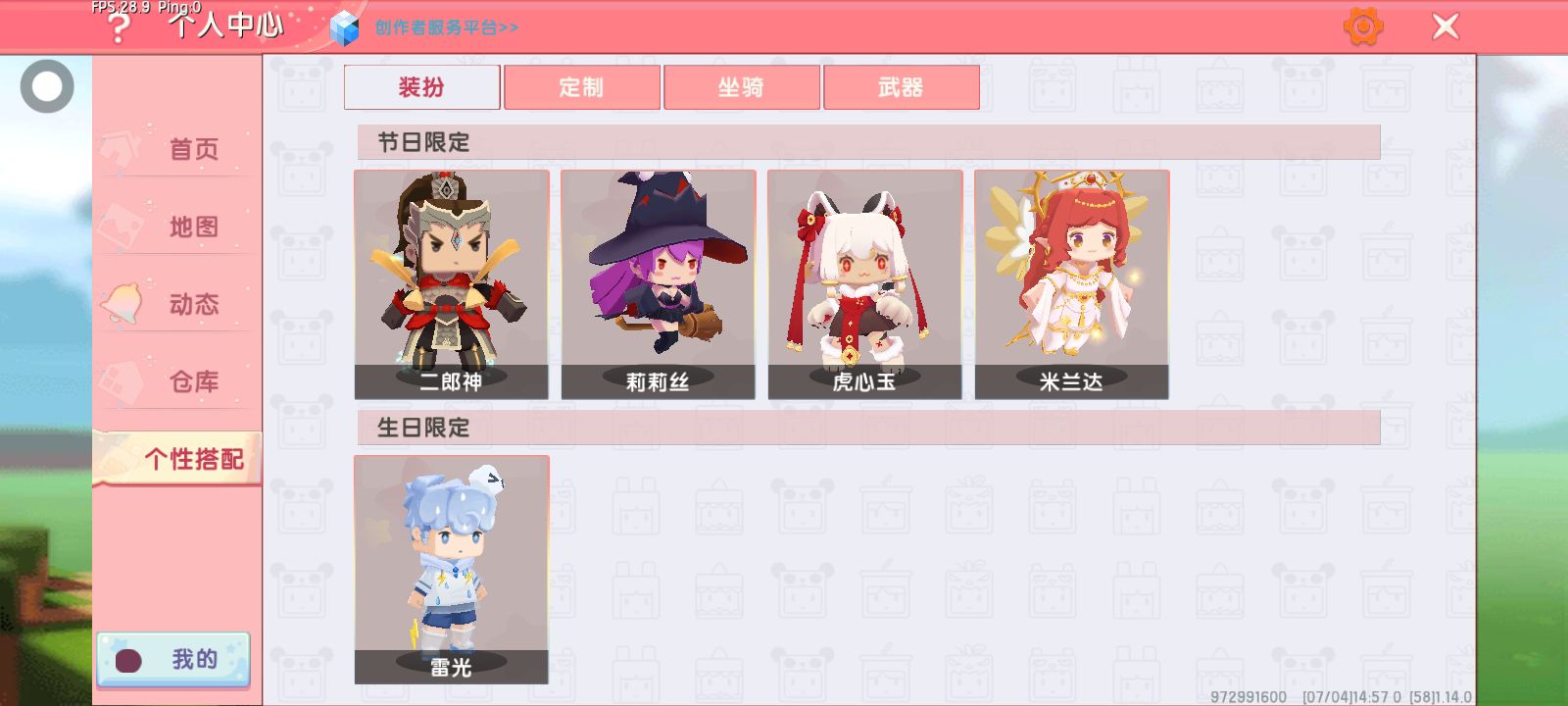
Task: Pick the 虎心玉 costume card
Action: 865,284
